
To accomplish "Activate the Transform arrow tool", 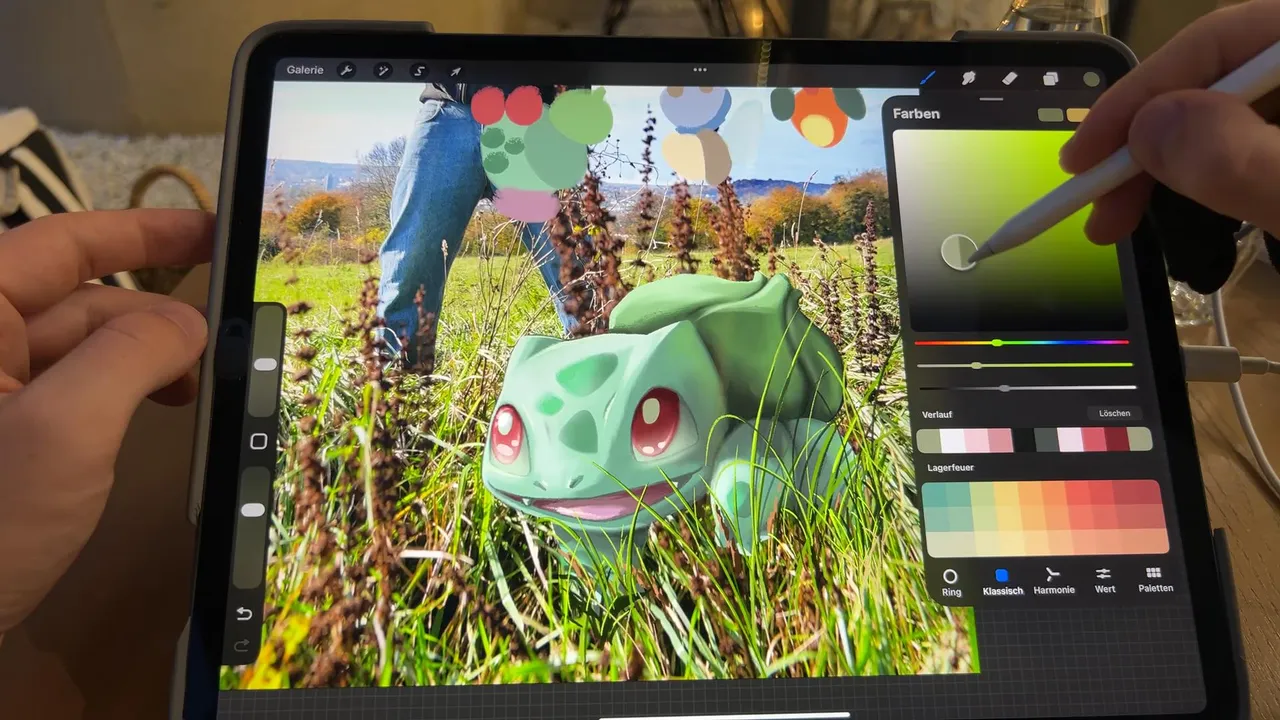I will pos(455,71).
